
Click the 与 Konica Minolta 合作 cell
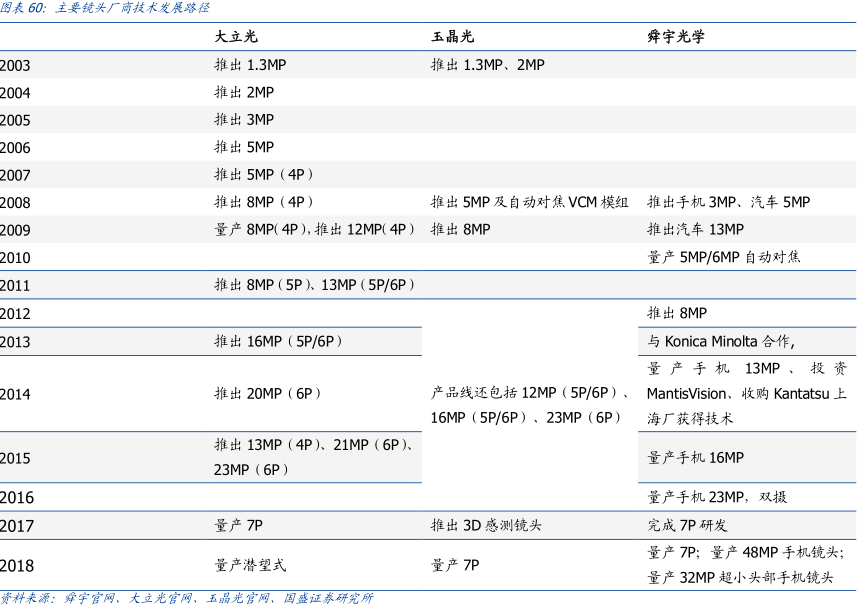(x=721, y=341)
